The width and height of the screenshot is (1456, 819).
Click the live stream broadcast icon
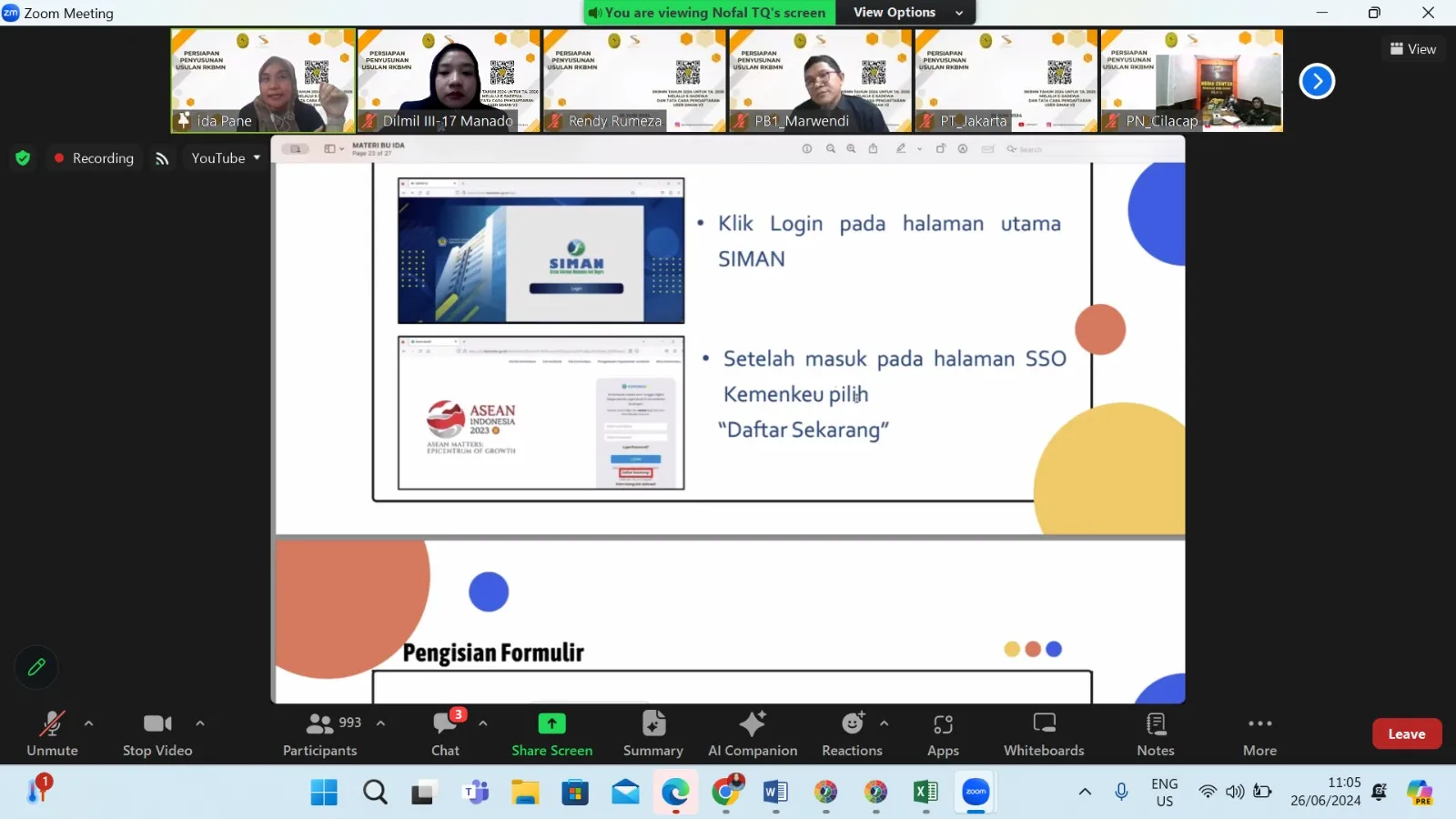162,158
